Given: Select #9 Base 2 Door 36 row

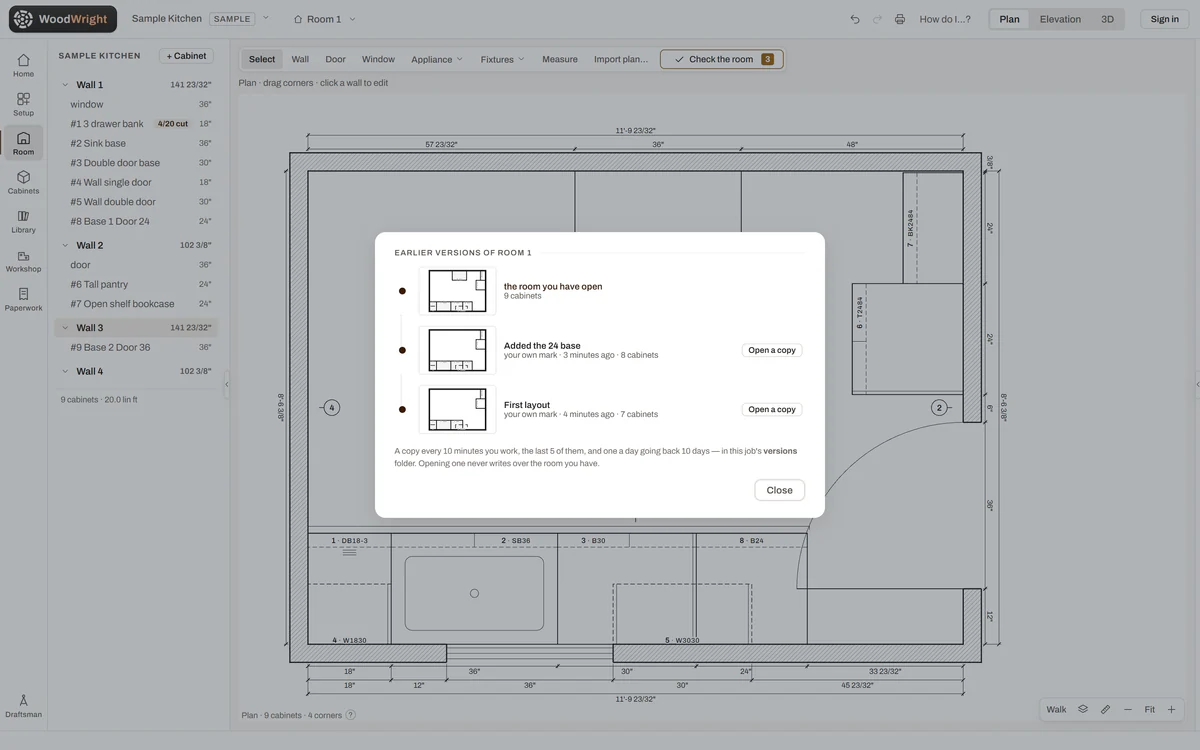Looking at the screenshot, I should 135,347.
